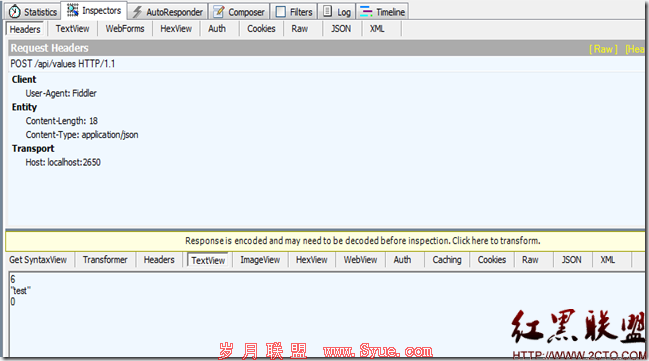Open request JSON inspector tab
Viewport: 649px width, 361px height.
(341, 29)
